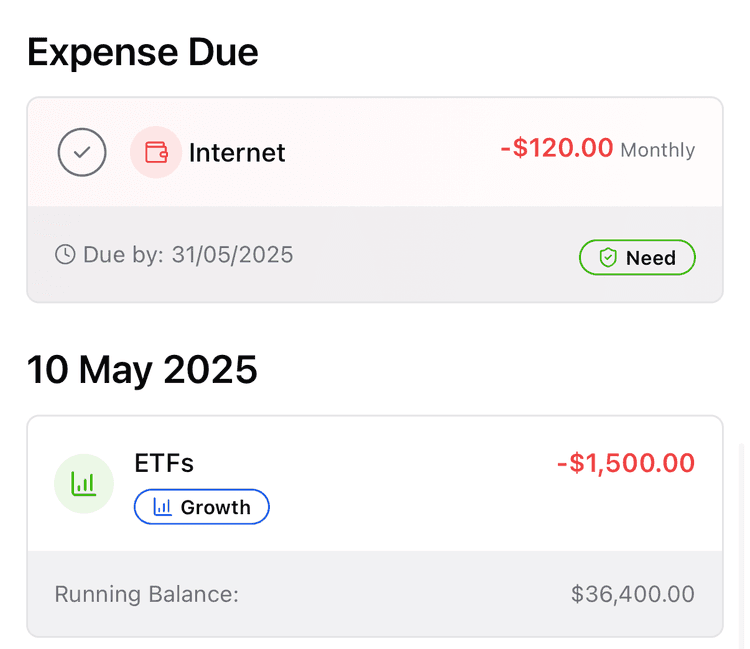Mark the Internet expense as paid
Viewport: 750px width, 649px height.
[x=82, y=152]
